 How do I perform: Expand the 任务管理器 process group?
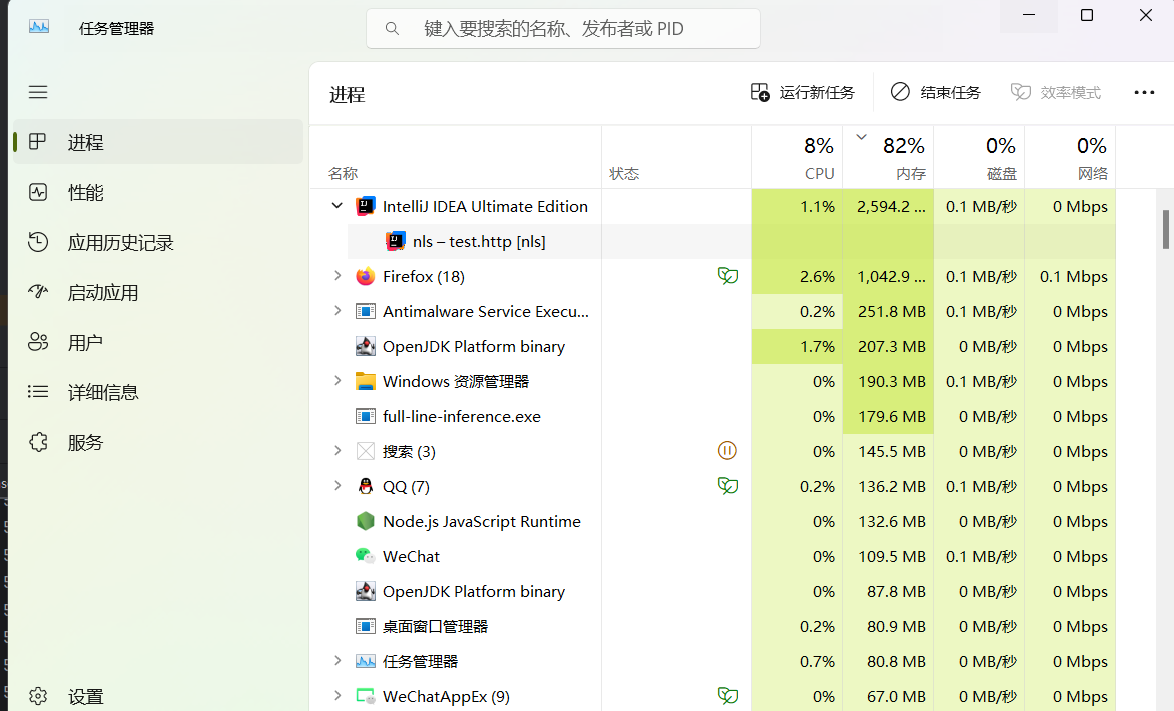pyautogui.click(x=337, y=661)
